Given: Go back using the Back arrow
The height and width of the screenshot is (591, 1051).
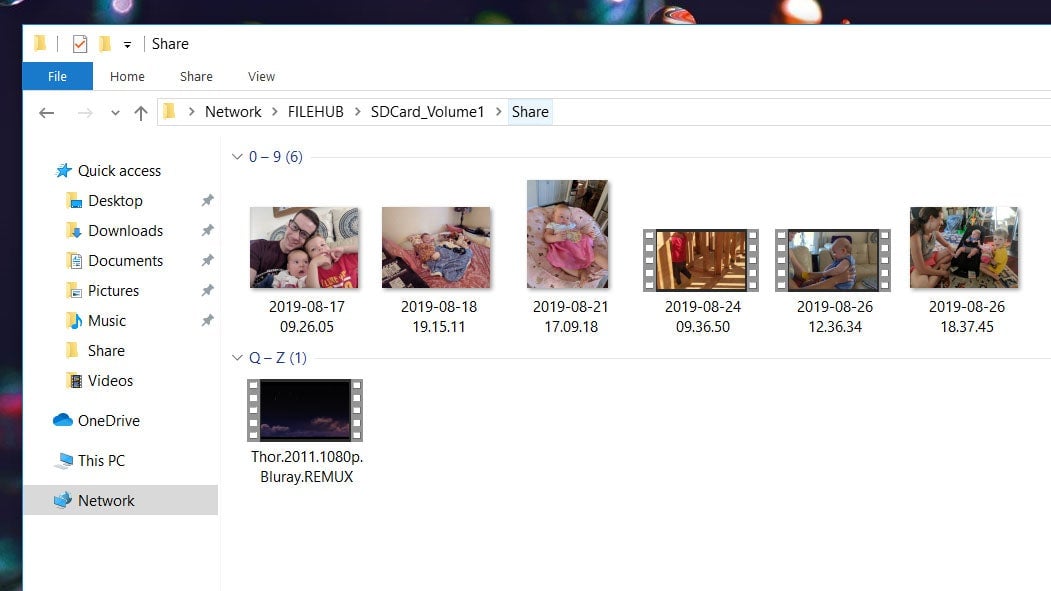Looking at the screenshot, I should coord(46,113).
